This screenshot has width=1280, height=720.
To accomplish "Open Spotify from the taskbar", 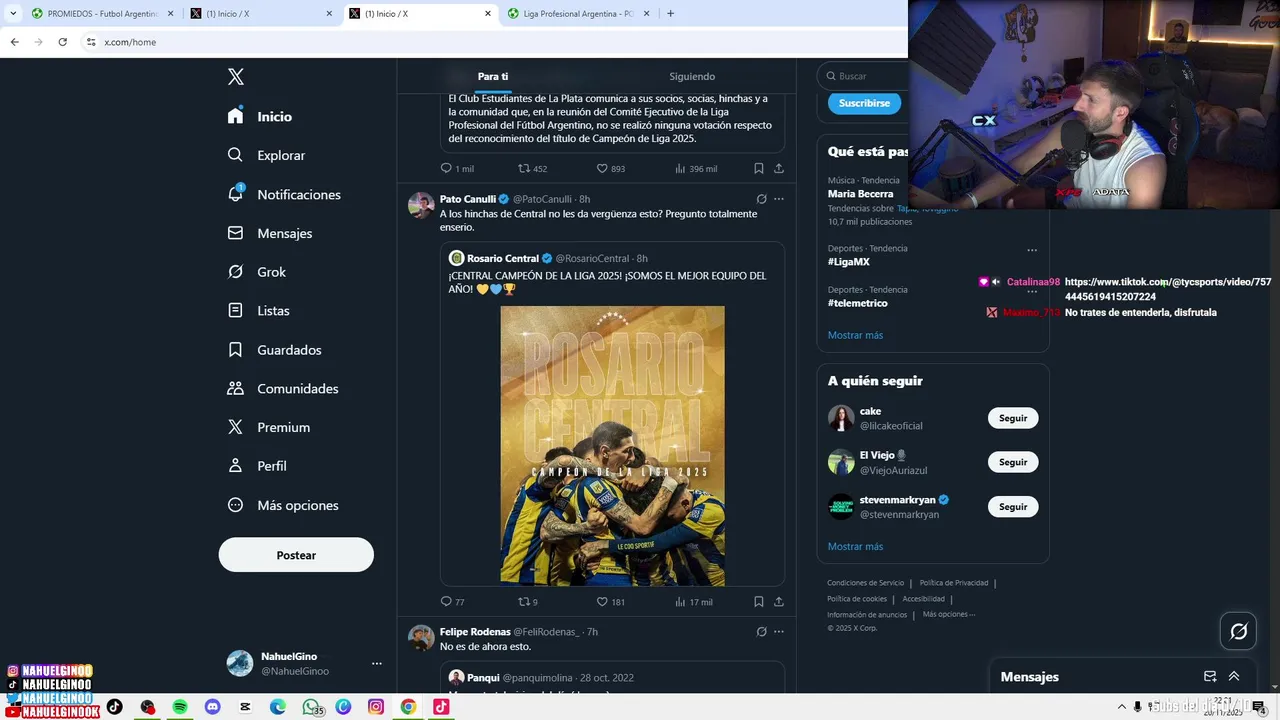I will 180,707.
